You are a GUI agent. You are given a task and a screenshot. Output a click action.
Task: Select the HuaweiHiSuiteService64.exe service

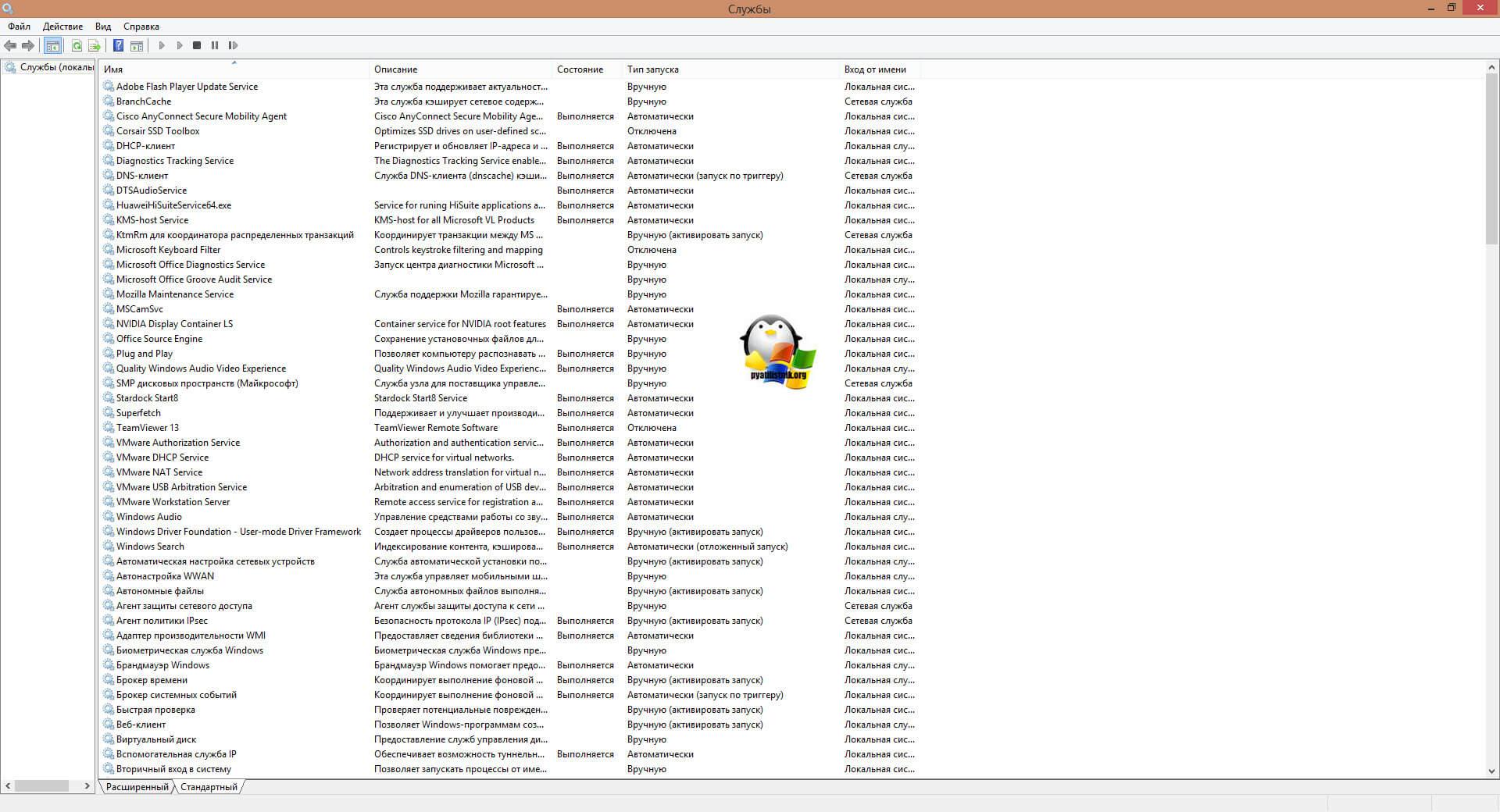(173, 205)
